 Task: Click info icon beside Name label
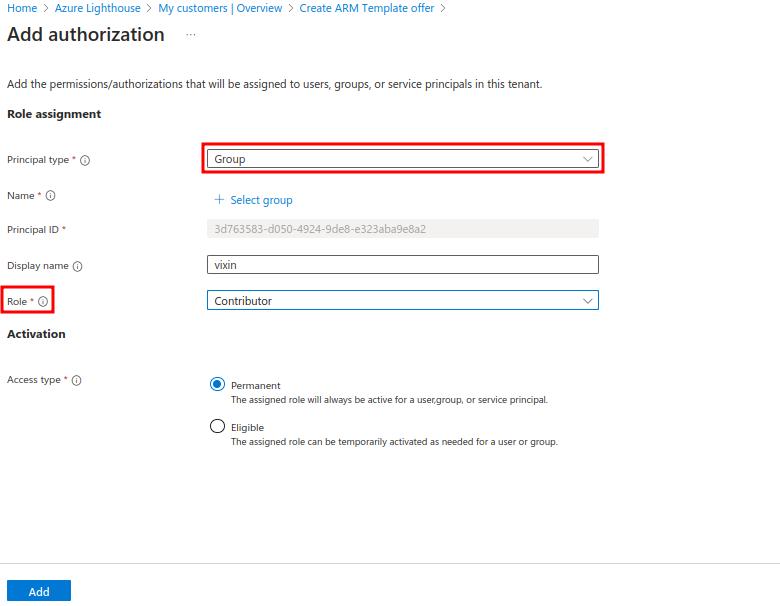coord(50,196)
